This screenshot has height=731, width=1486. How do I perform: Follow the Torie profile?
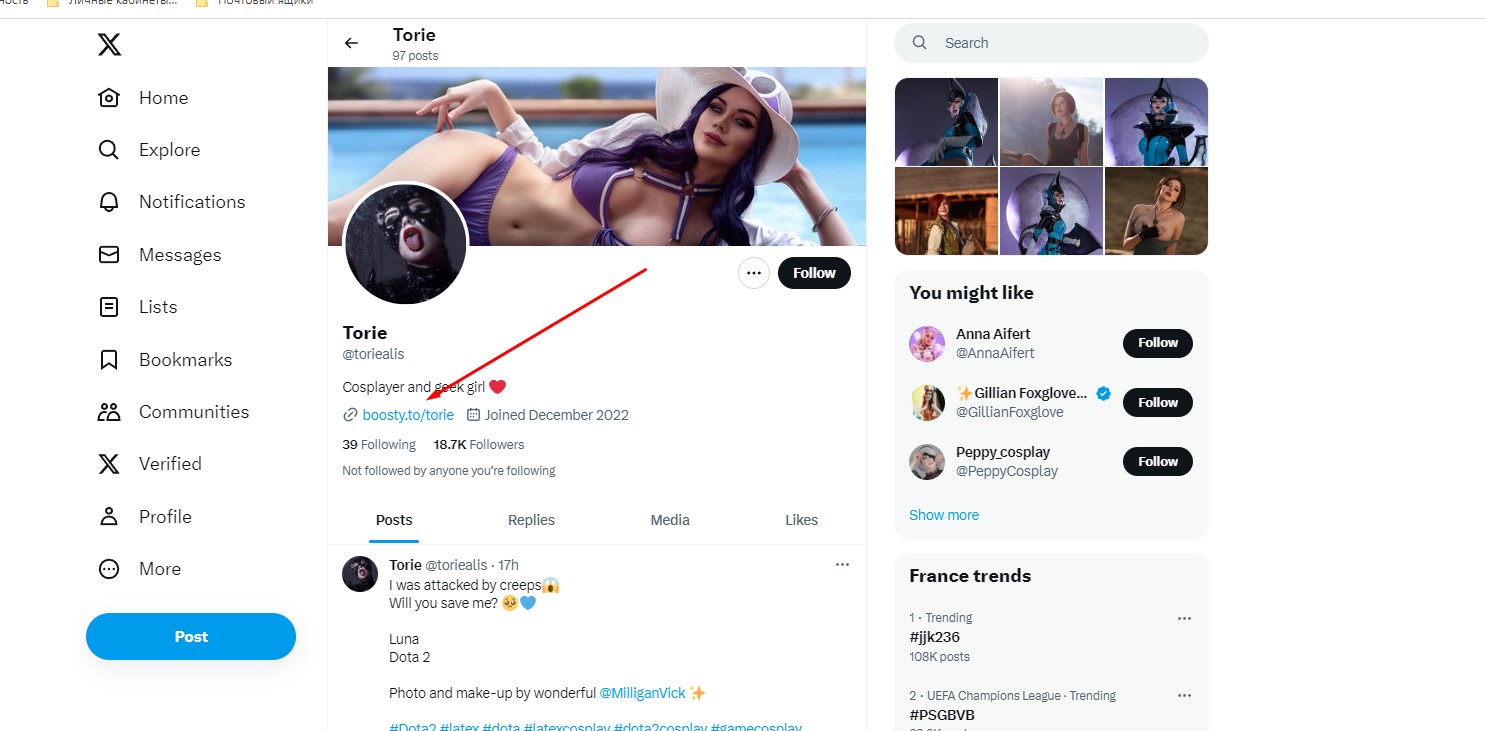[x=814, y=273]
